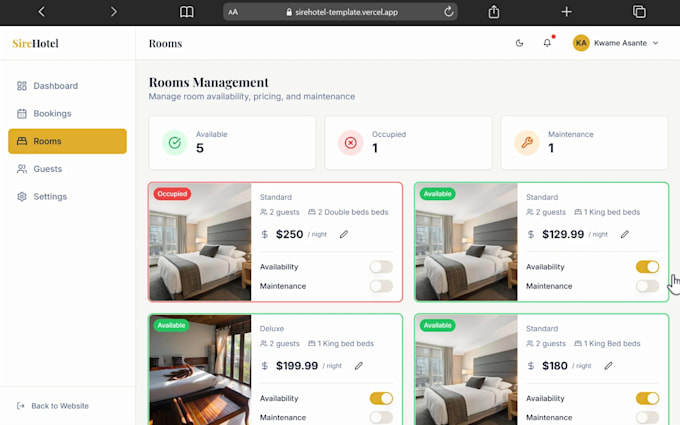The image size is (680, 425).
Task: Click the Occupied badge on the $250 room
Action: (172, 194)
